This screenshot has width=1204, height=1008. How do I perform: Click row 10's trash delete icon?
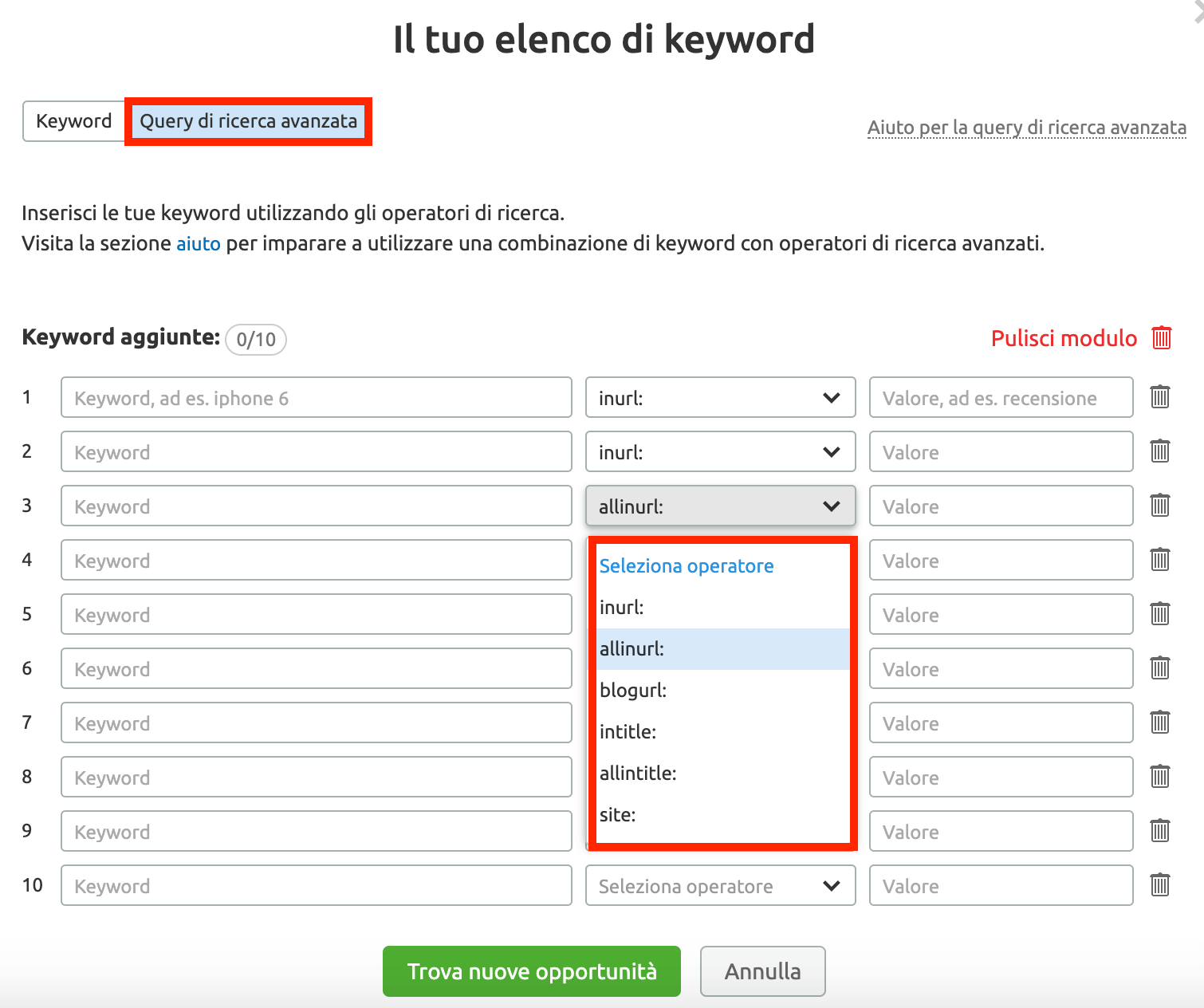1159,884
